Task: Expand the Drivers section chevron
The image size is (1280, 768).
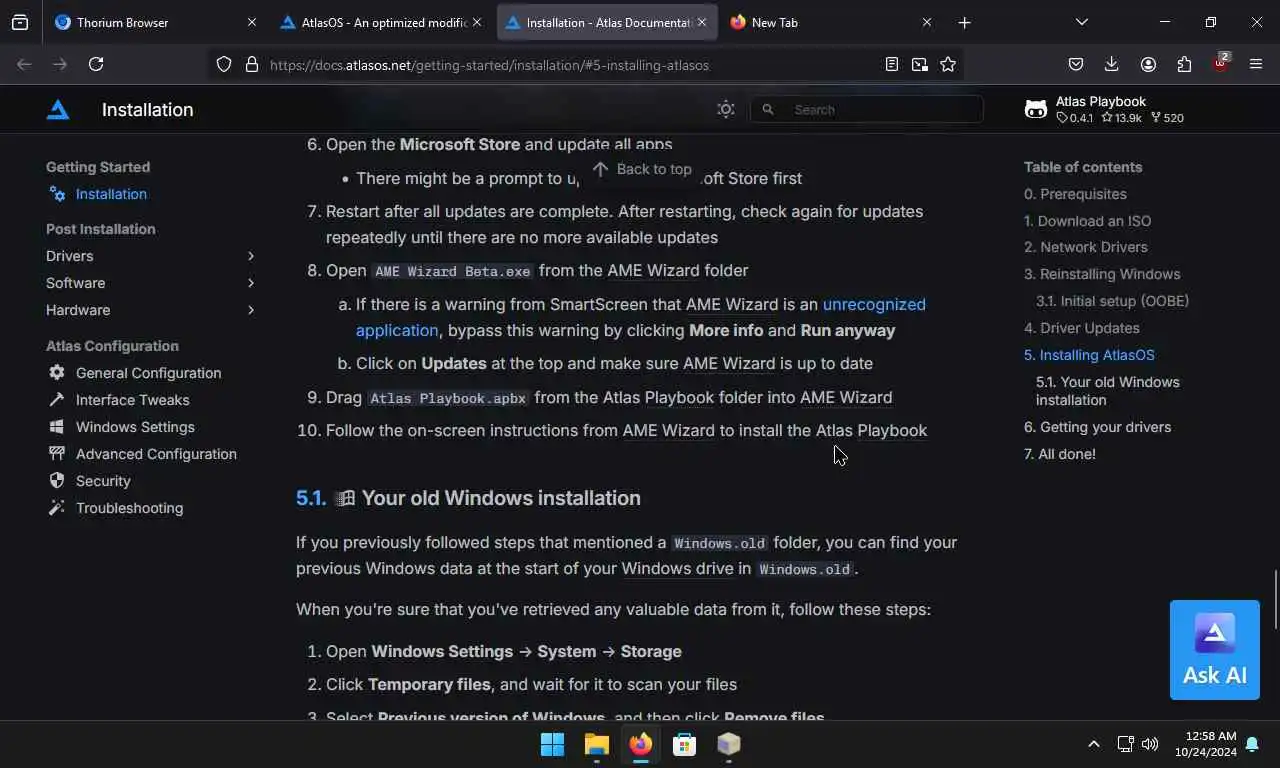Action: (251, 256)
